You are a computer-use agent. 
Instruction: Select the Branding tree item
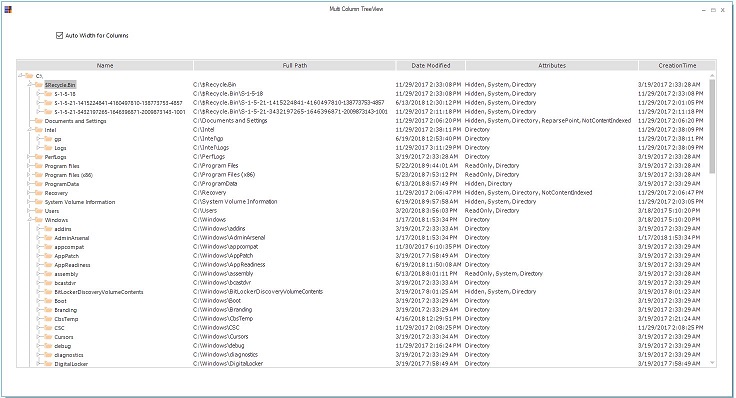coord(66,310)
